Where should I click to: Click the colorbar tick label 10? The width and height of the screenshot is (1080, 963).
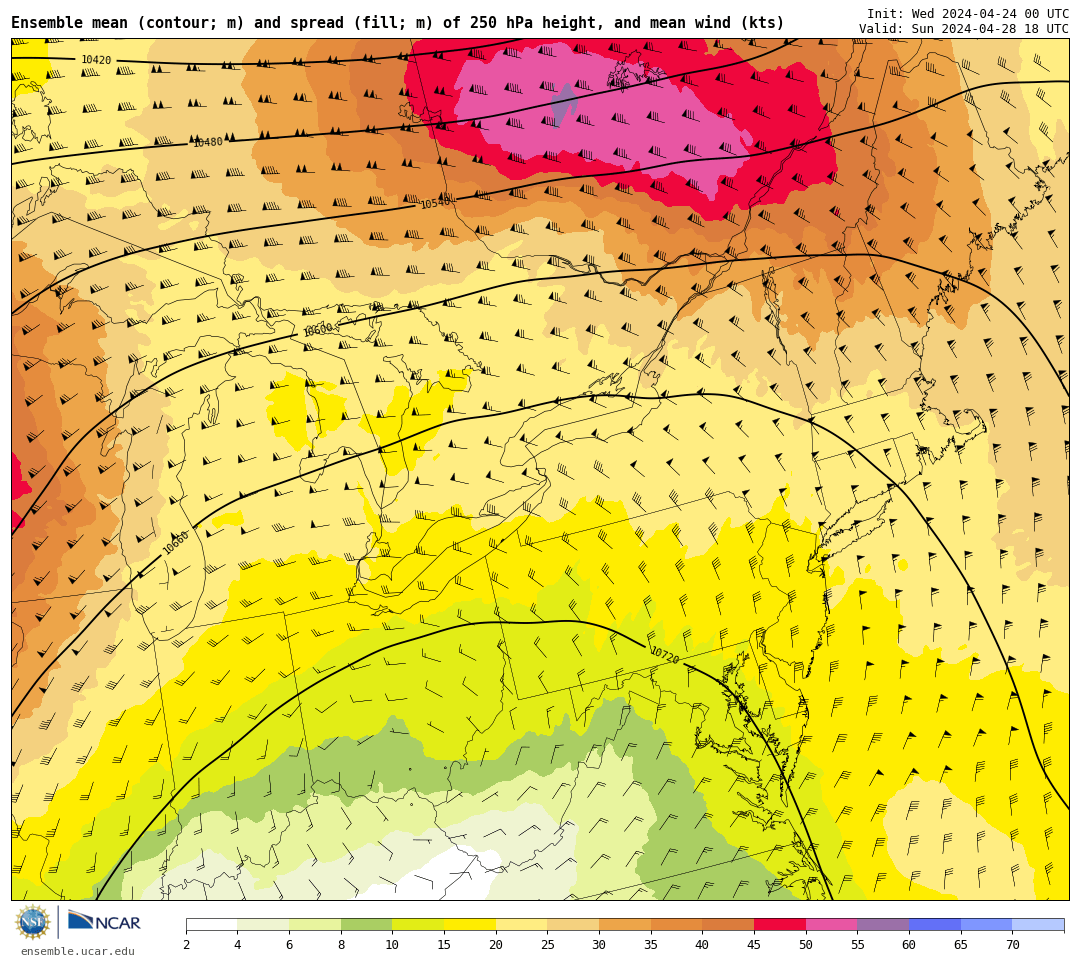click(x=393, y=944)
